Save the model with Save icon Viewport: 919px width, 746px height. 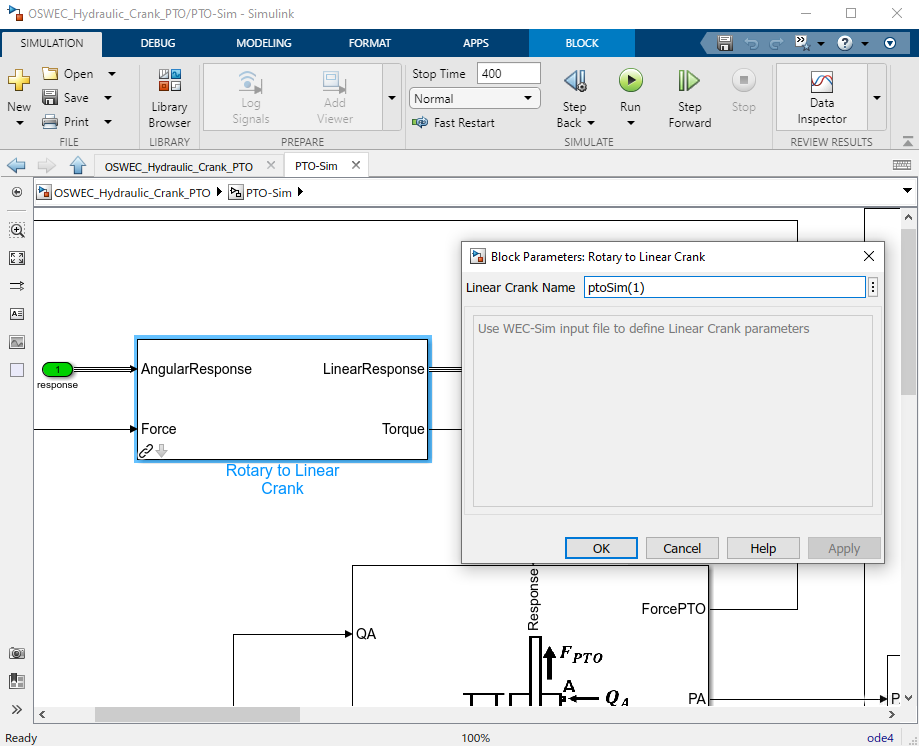click(50, 97)
